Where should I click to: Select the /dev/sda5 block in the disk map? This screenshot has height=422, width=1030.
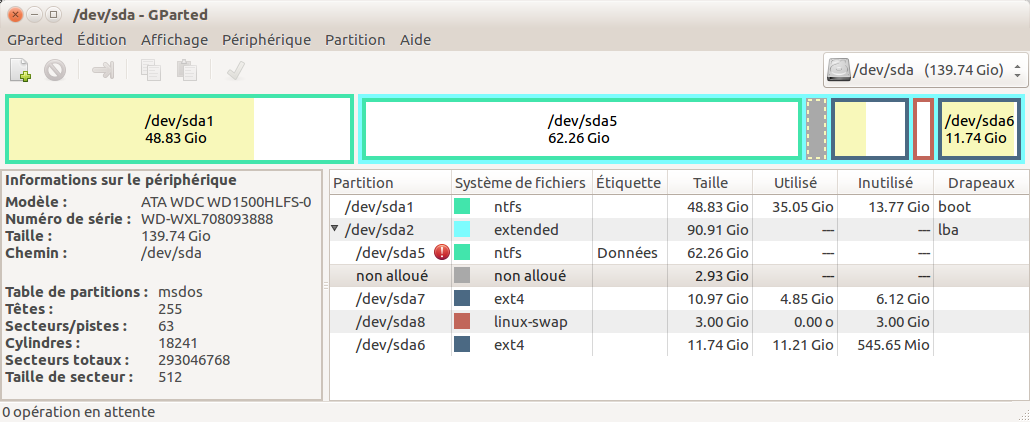pyautogui.click(x=582, y=129)
